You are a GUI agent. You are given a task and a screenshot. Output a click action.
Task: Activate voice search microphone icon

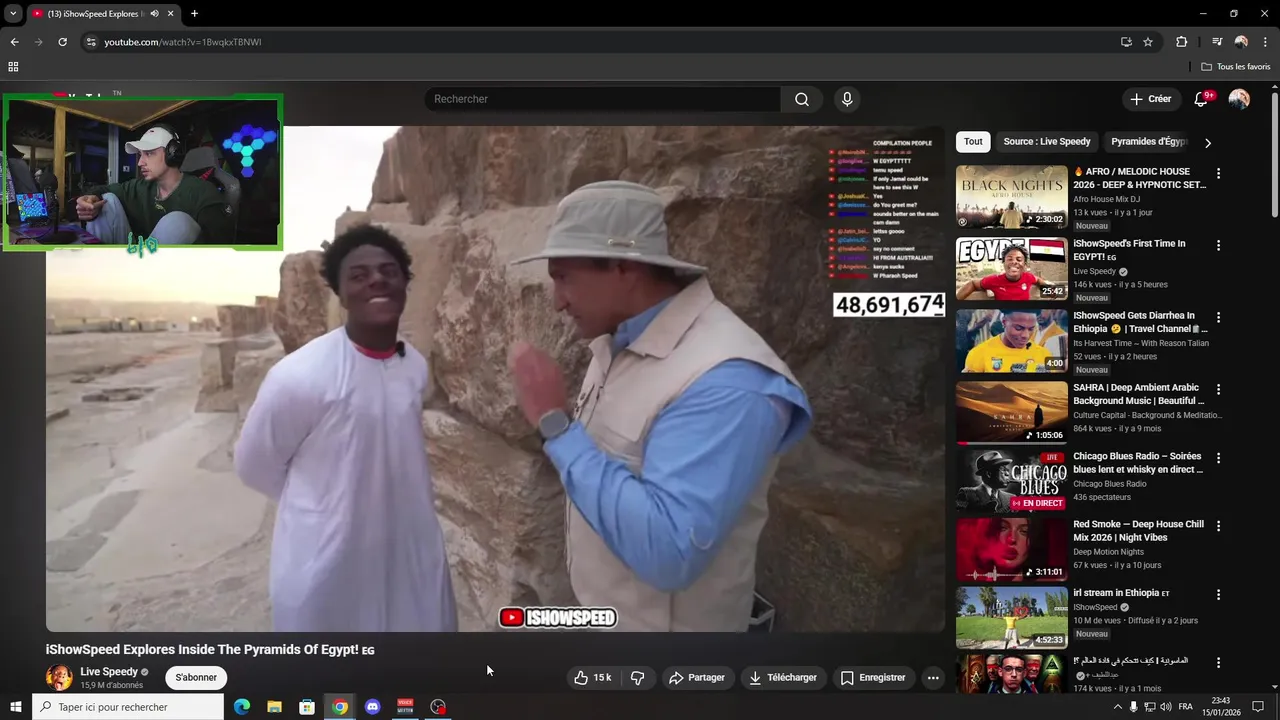click(x=847, y=99)
